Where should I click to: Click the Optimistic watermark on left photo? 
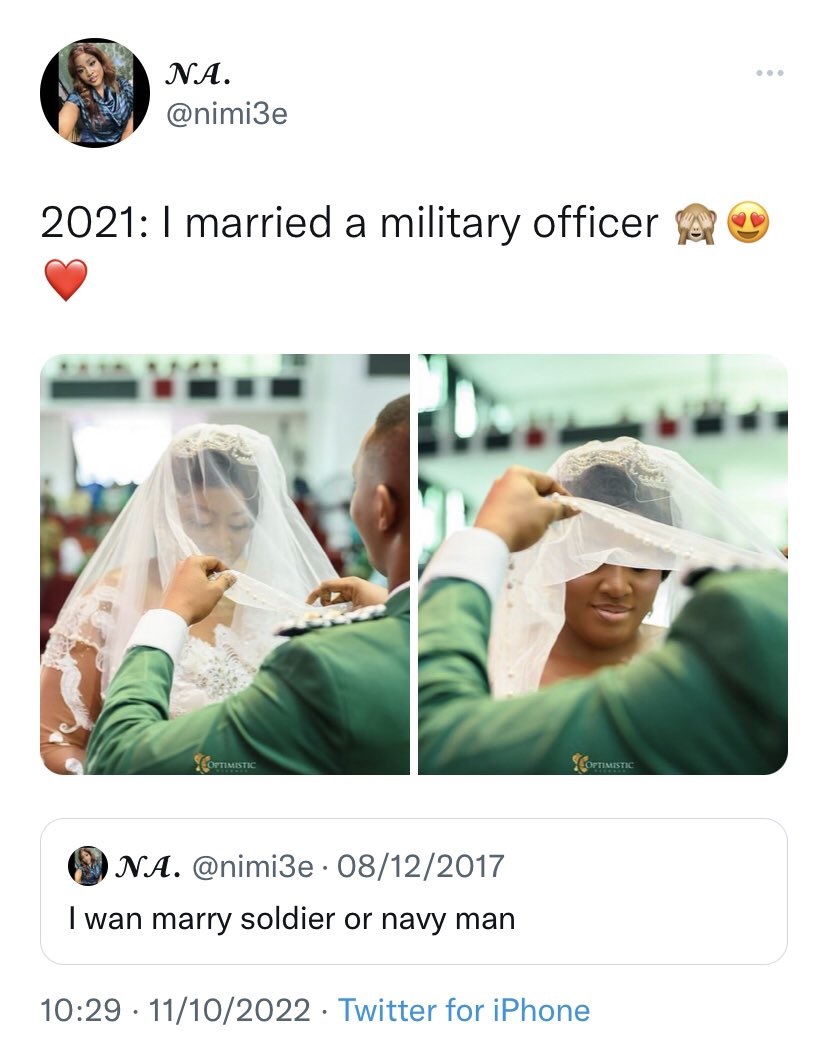(225, 764)
